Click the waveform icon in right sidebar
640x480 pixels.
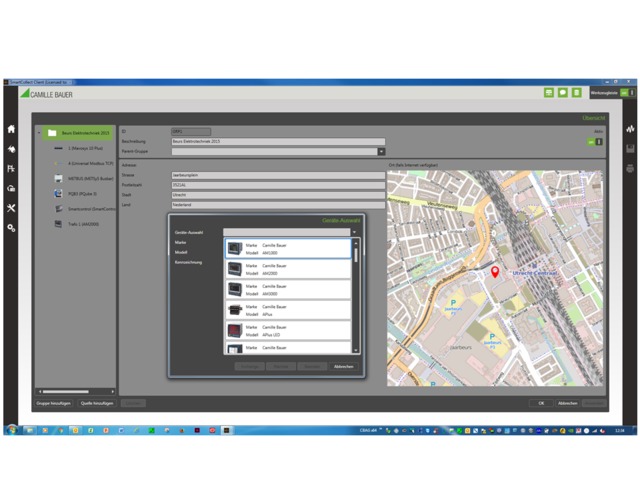(x=630, y=129)
